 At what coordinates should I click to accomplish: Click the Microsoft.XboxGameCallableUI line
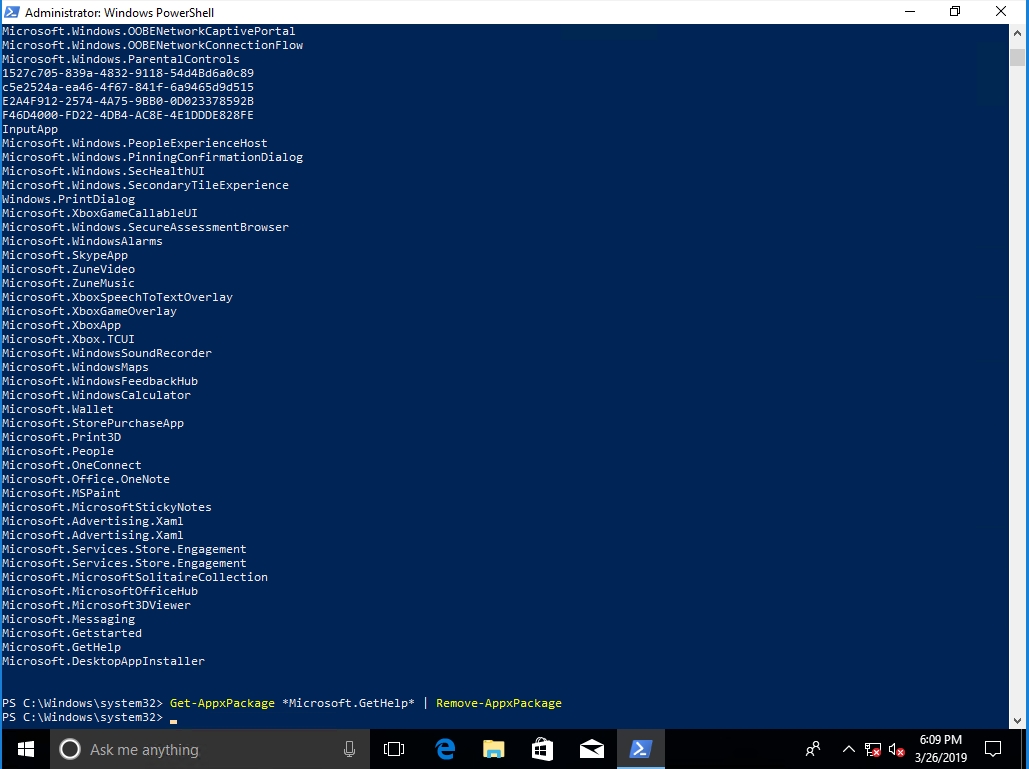coord(100,213)
